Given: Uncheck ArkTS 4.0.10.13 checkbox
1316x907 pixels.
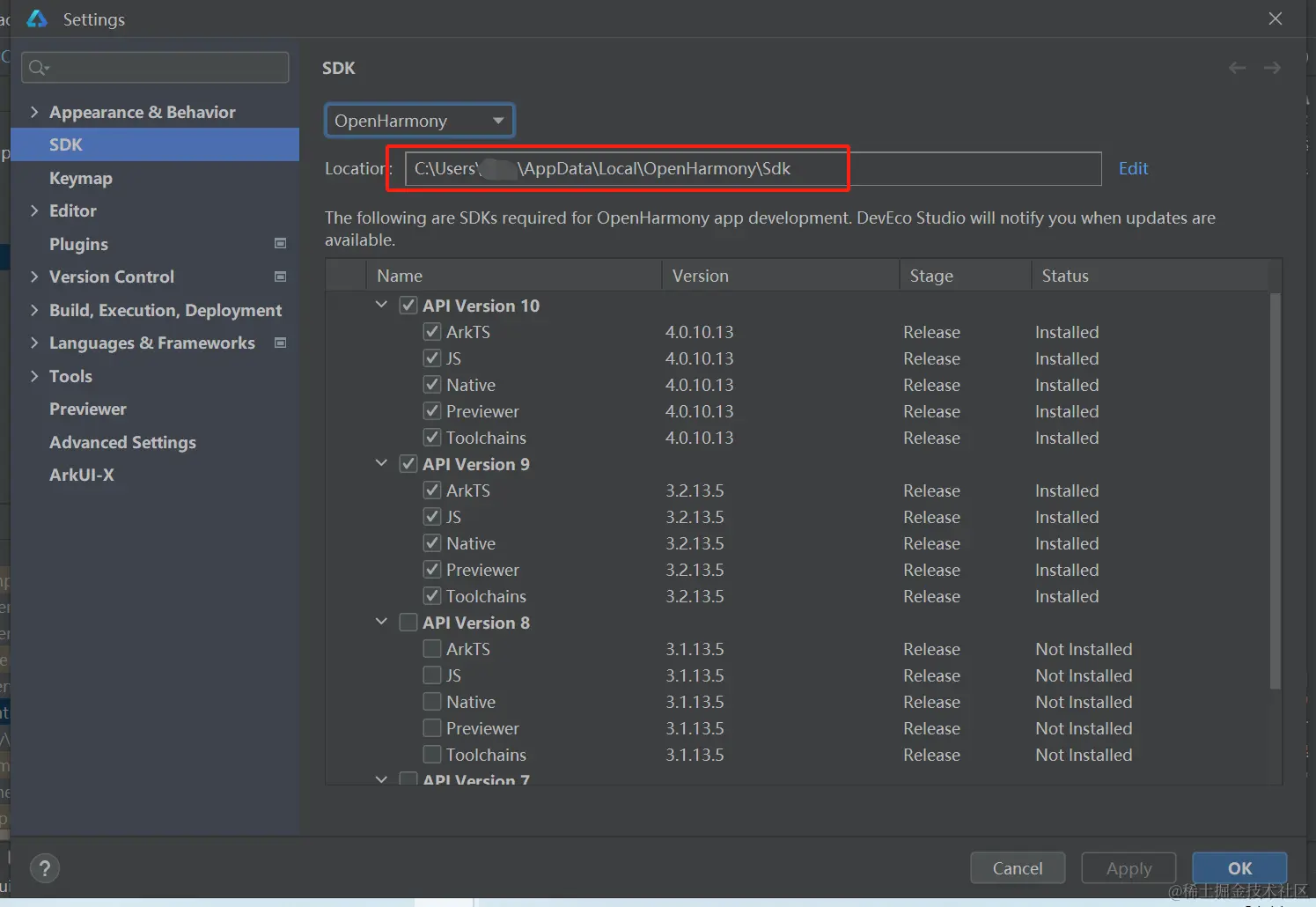Looking at the screenshot, I should coord(432,332).
